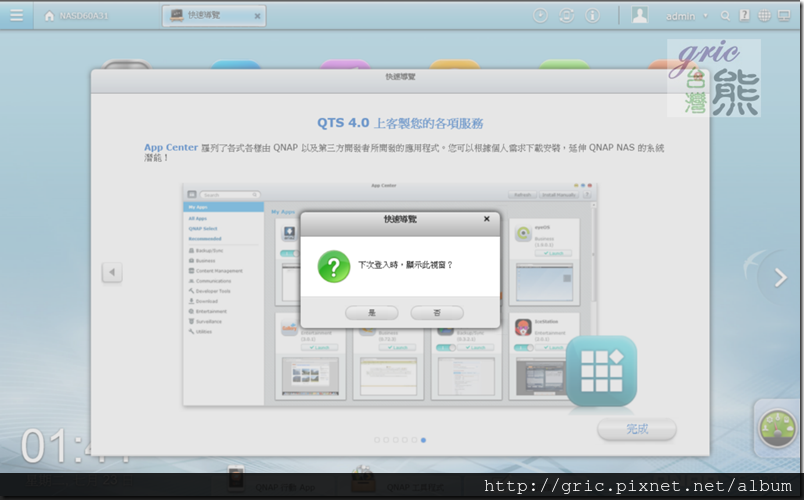Click 否 in the dialog

pos(437,312)
